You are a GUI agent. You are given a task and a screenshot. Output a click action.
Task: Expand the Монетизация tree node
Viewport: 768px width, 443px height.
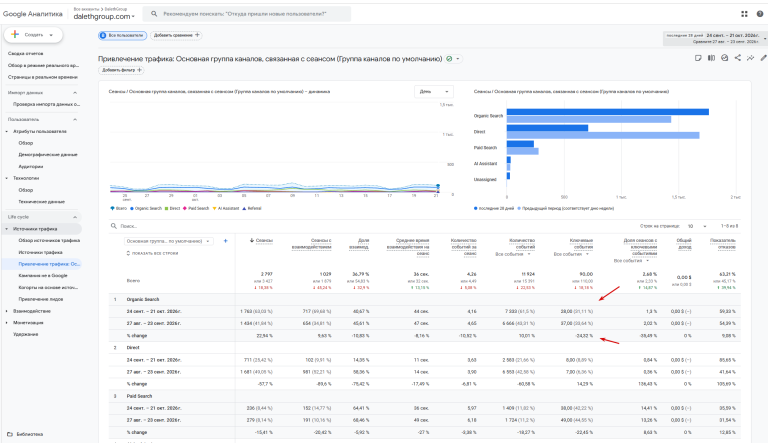pos(7,323)
